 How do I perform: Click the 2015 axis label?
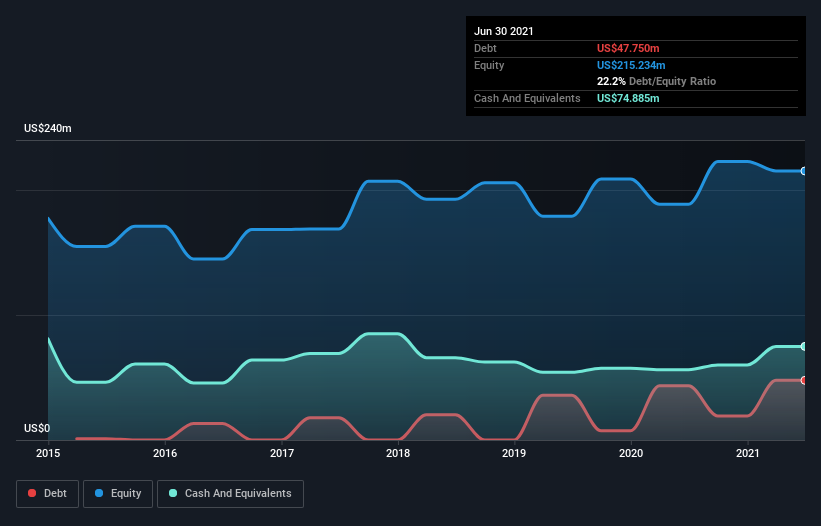(x=48, y=453)
